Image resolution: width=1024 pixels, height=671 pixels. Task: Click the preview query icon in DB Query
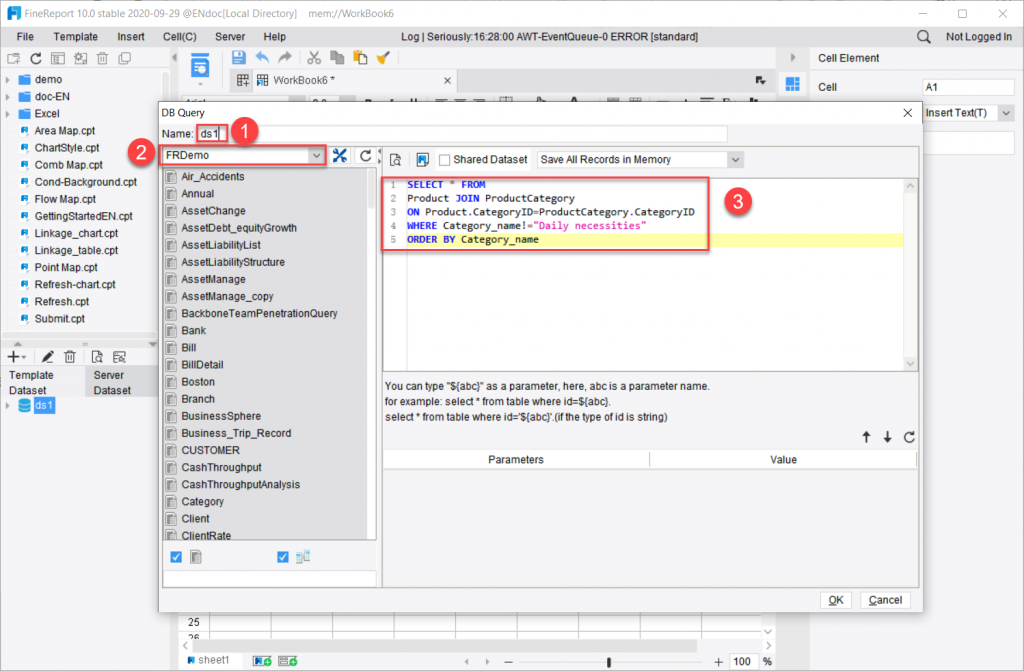pyautogui.click(x=395, y=160)
